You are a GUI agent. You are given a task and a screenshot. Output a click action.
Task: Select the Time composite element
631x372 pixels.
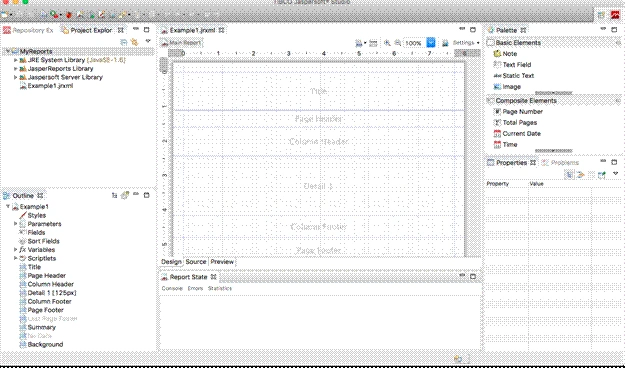[505, 144]
